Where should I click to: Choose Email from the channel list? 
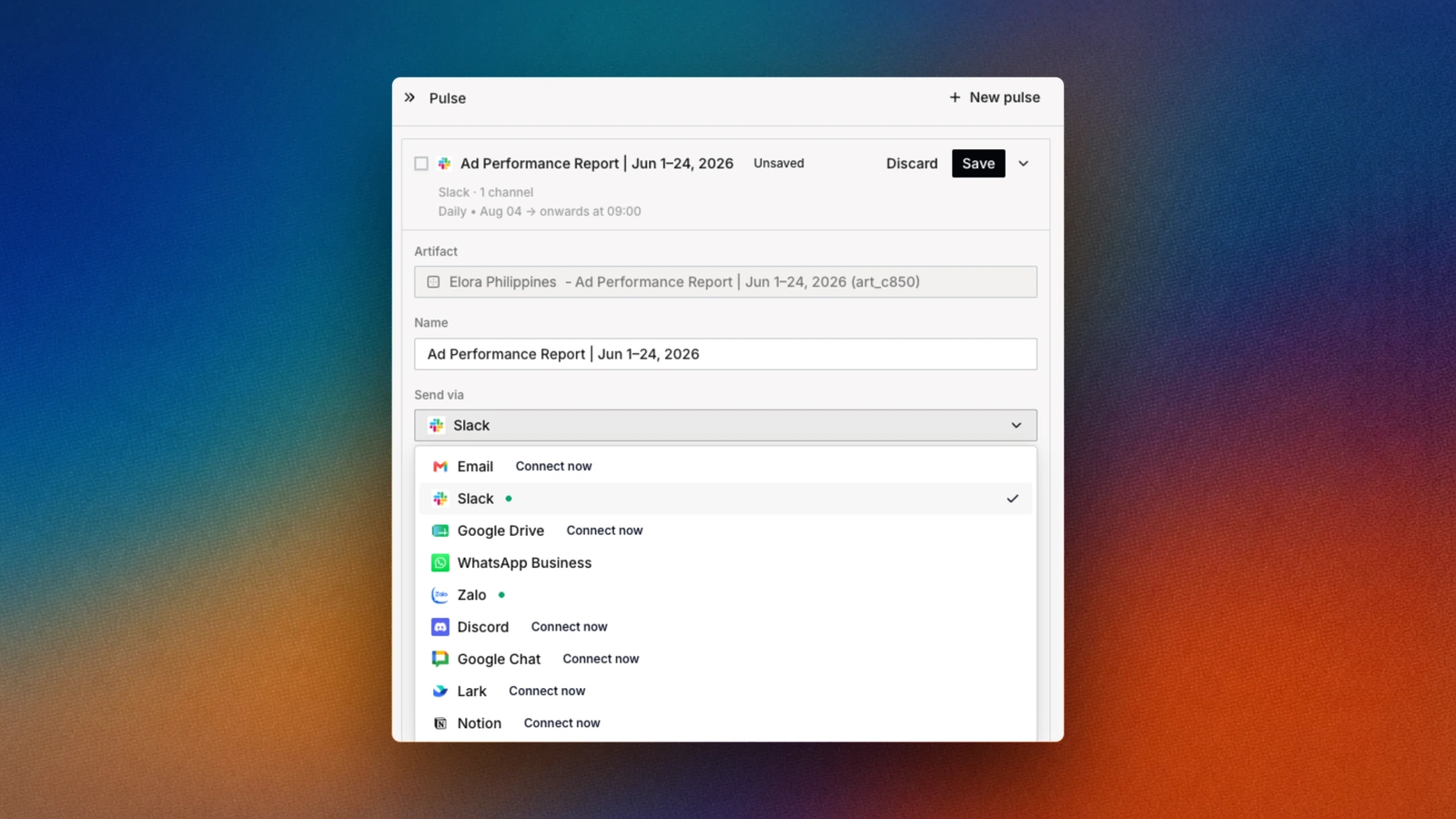click(x=725, y=466)
